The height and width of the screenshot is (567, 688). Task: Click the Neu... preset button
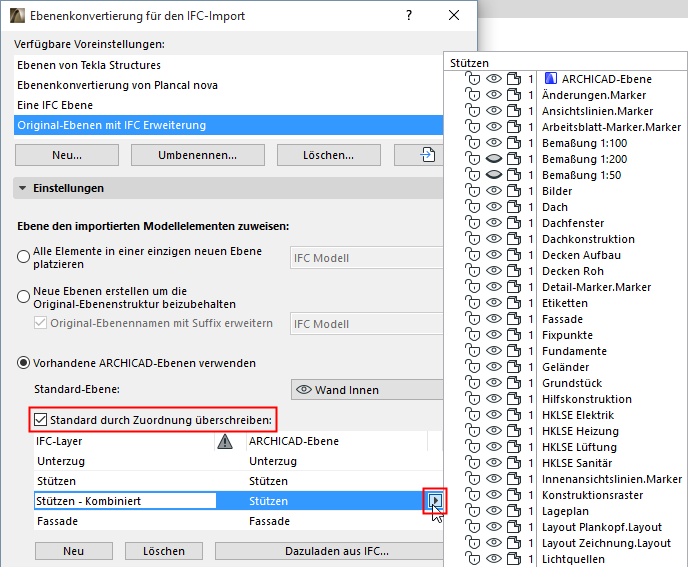click(x=67, y=155)
